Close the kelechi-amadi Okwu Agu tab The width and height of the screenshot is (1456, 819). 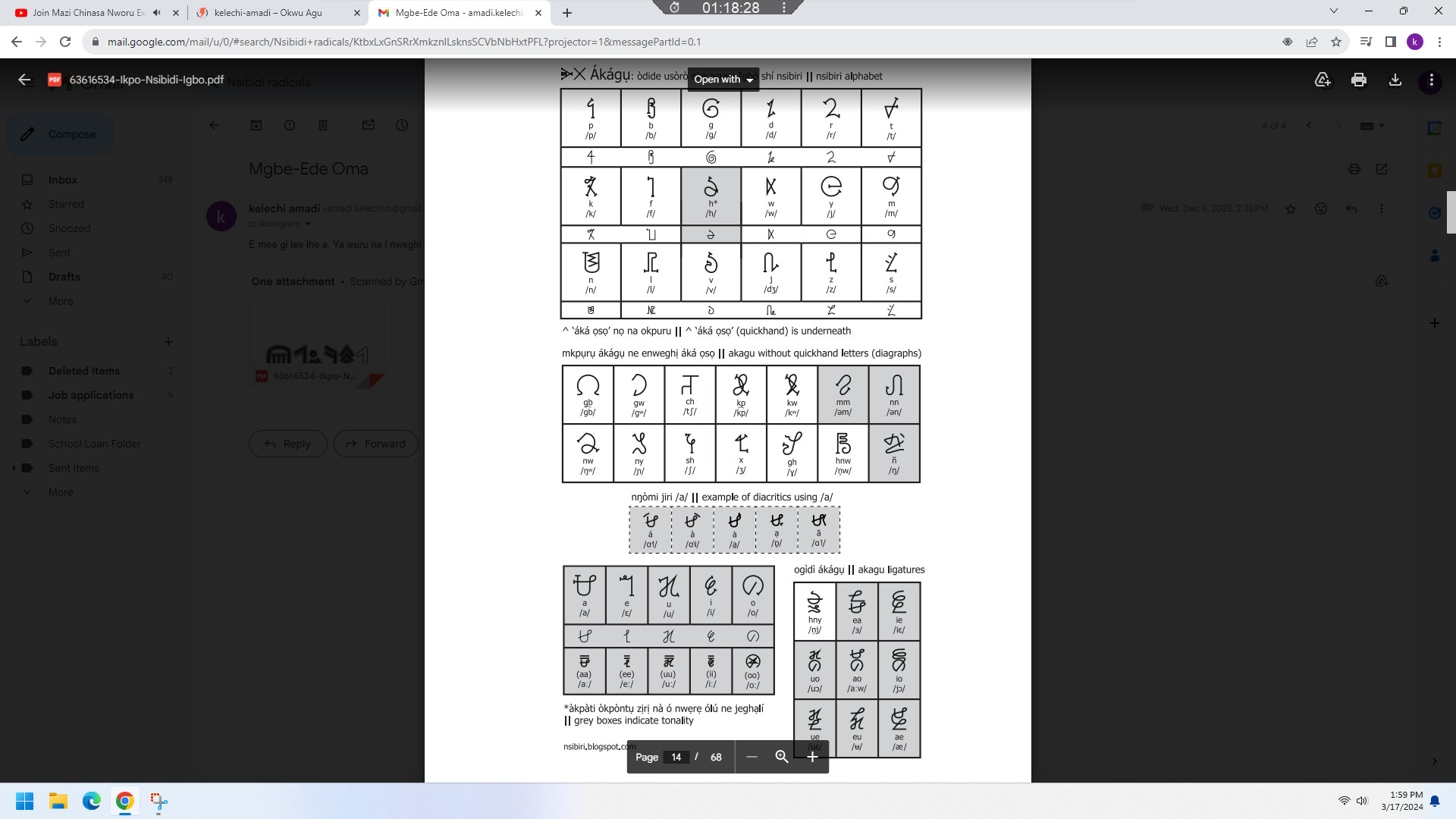pyautogui.click(x=357, y=13)
